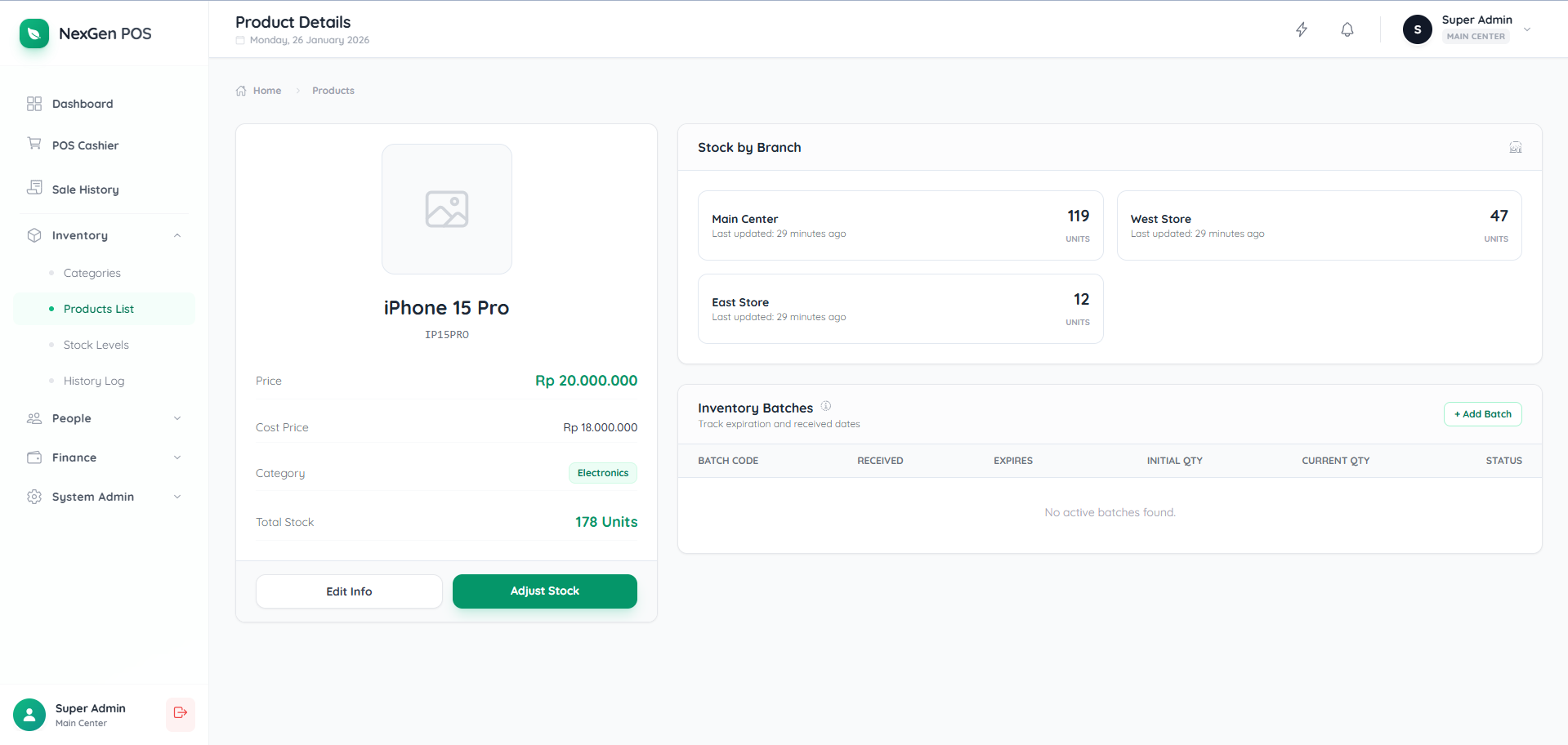
Task: Click the Sale History receipt icon
Action: click(34, 188)
